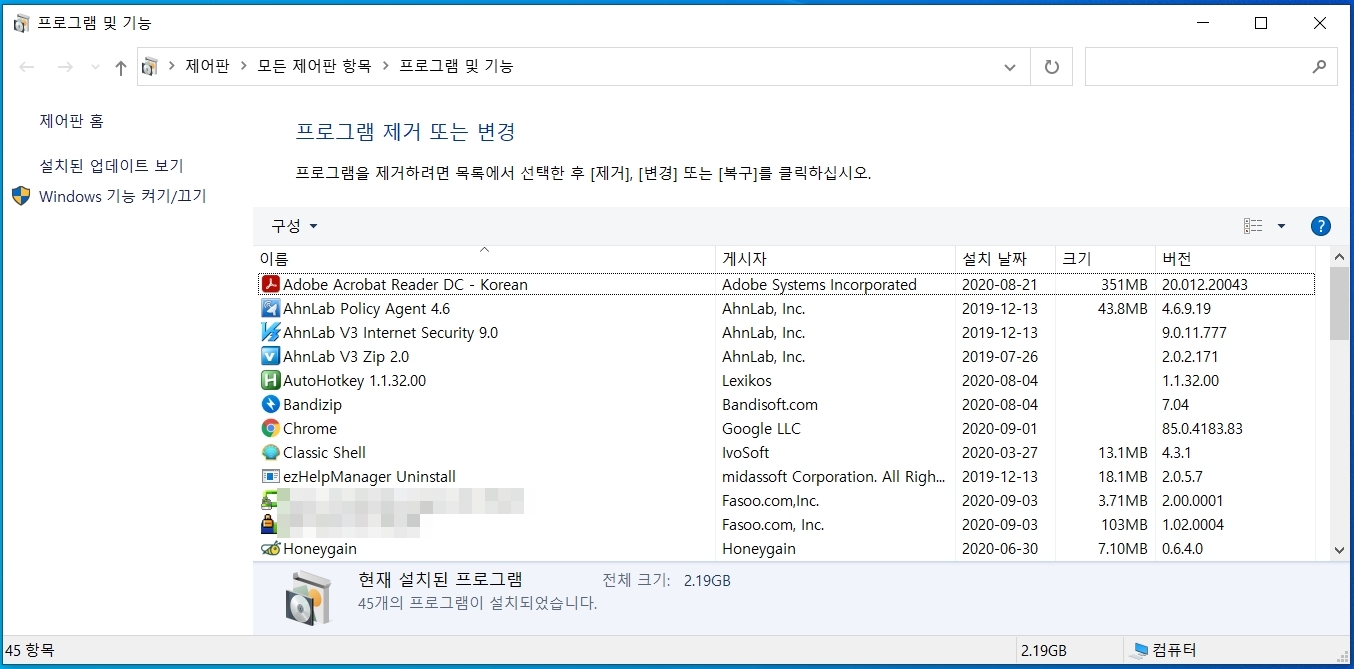This screenshot has width=1354, height=669.
Task: Click the refresh button in the address bar
Action: (x=1051, y=67)
